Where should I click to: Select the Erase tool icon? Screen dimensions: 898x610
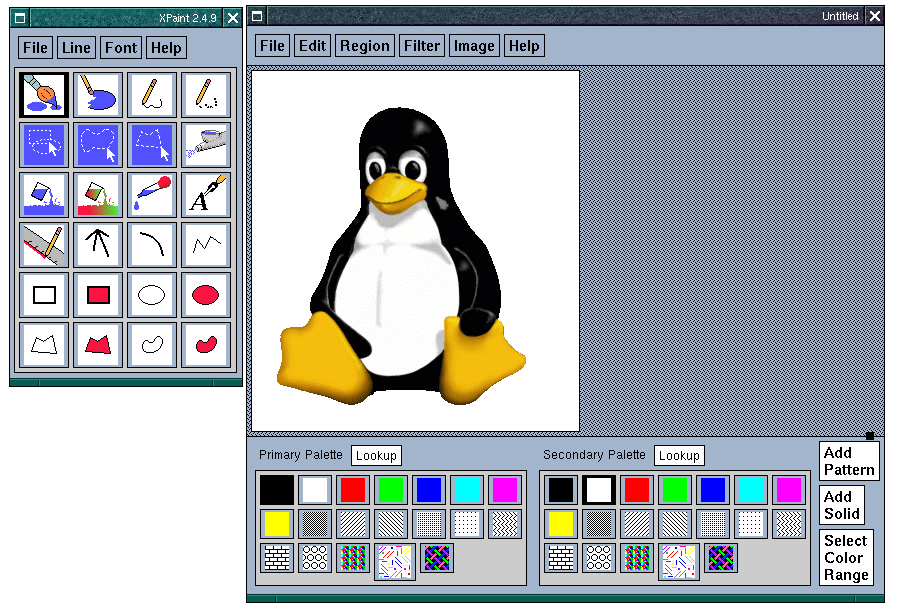[x=98, y=94]
